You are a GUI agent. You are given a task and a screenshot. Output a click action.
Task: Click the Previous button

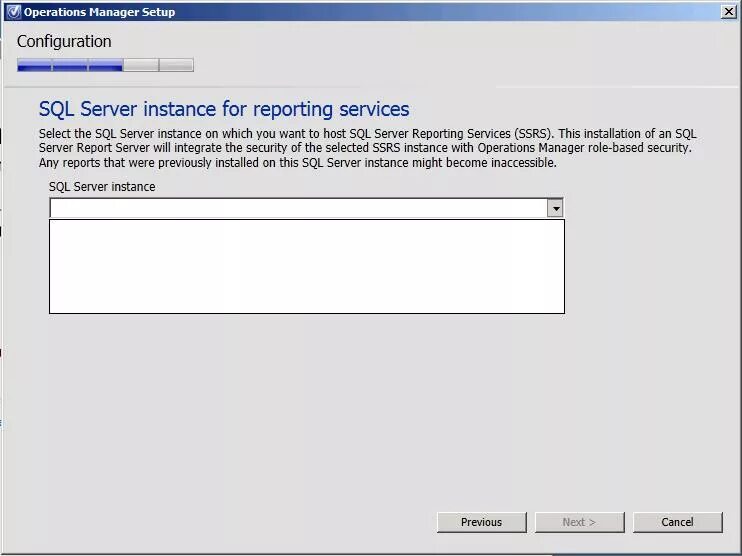(481, 522)
